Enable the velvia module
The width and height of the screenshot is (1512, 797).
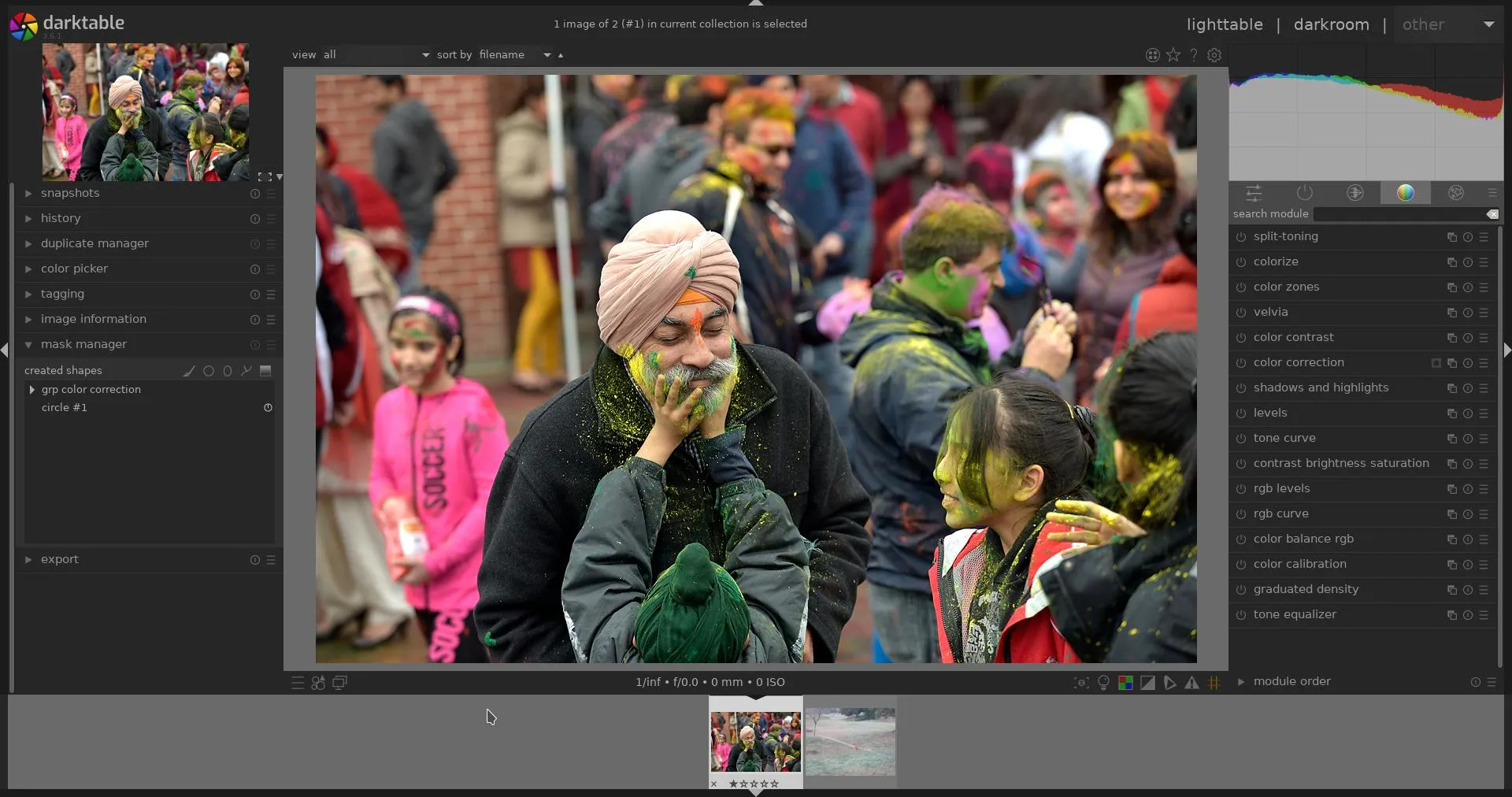coord(1241,313)
